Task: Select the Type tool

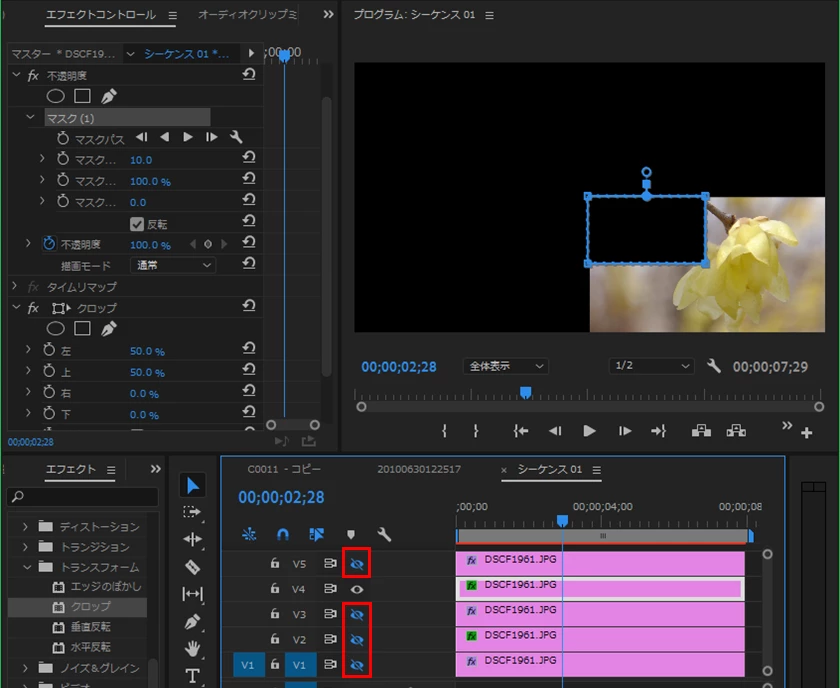Action: click(x=192, y=676)
